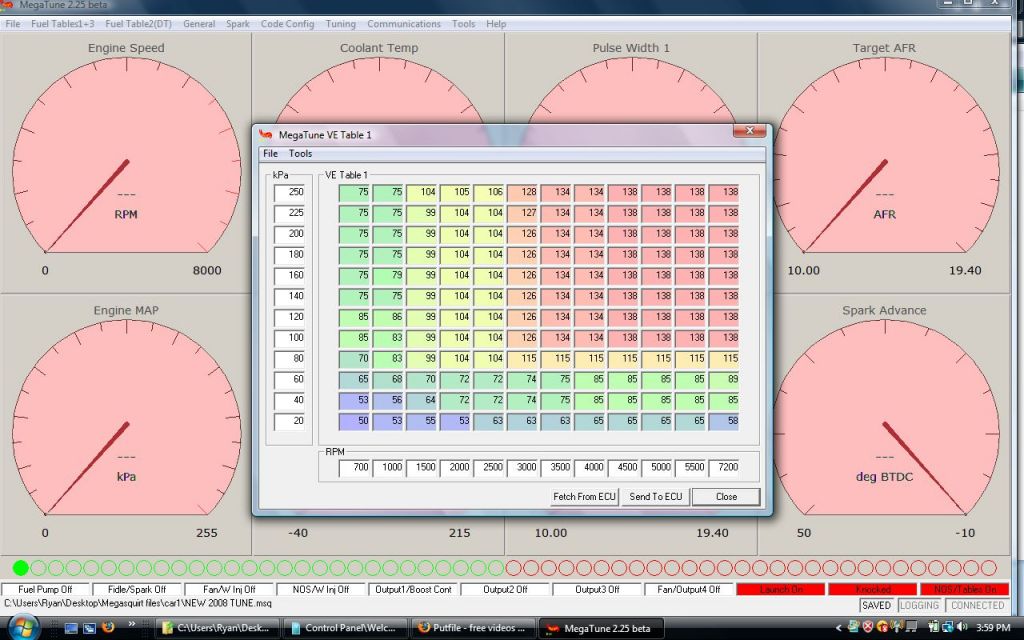This screenshot has width=1024, height=640.
Task: Click the MegaTune icon in VE Table title bar
Action: click(x=265, y=134)
